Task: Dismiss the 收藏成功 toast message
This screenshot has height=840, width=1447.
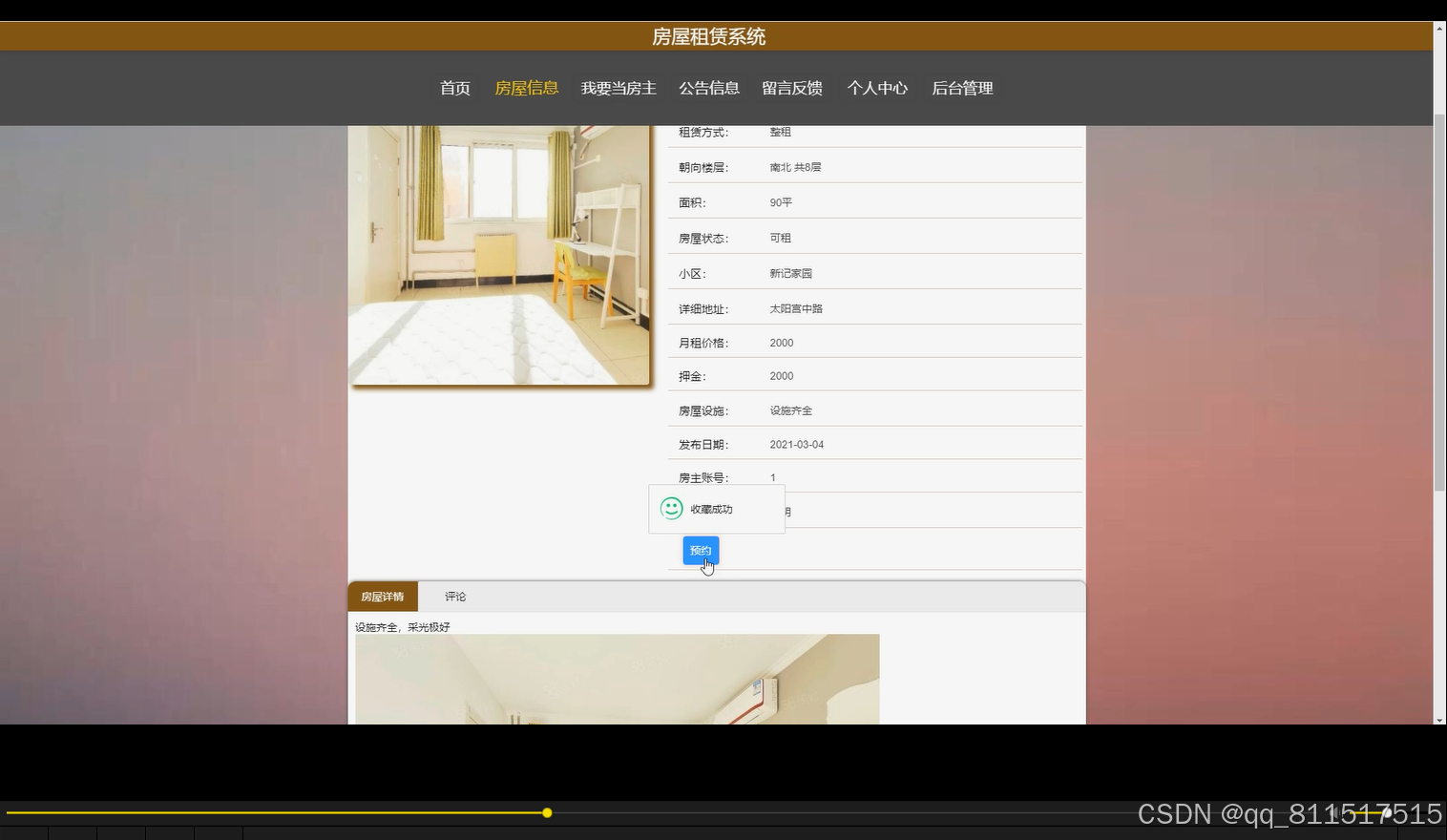Action: [x=717, y=508]
